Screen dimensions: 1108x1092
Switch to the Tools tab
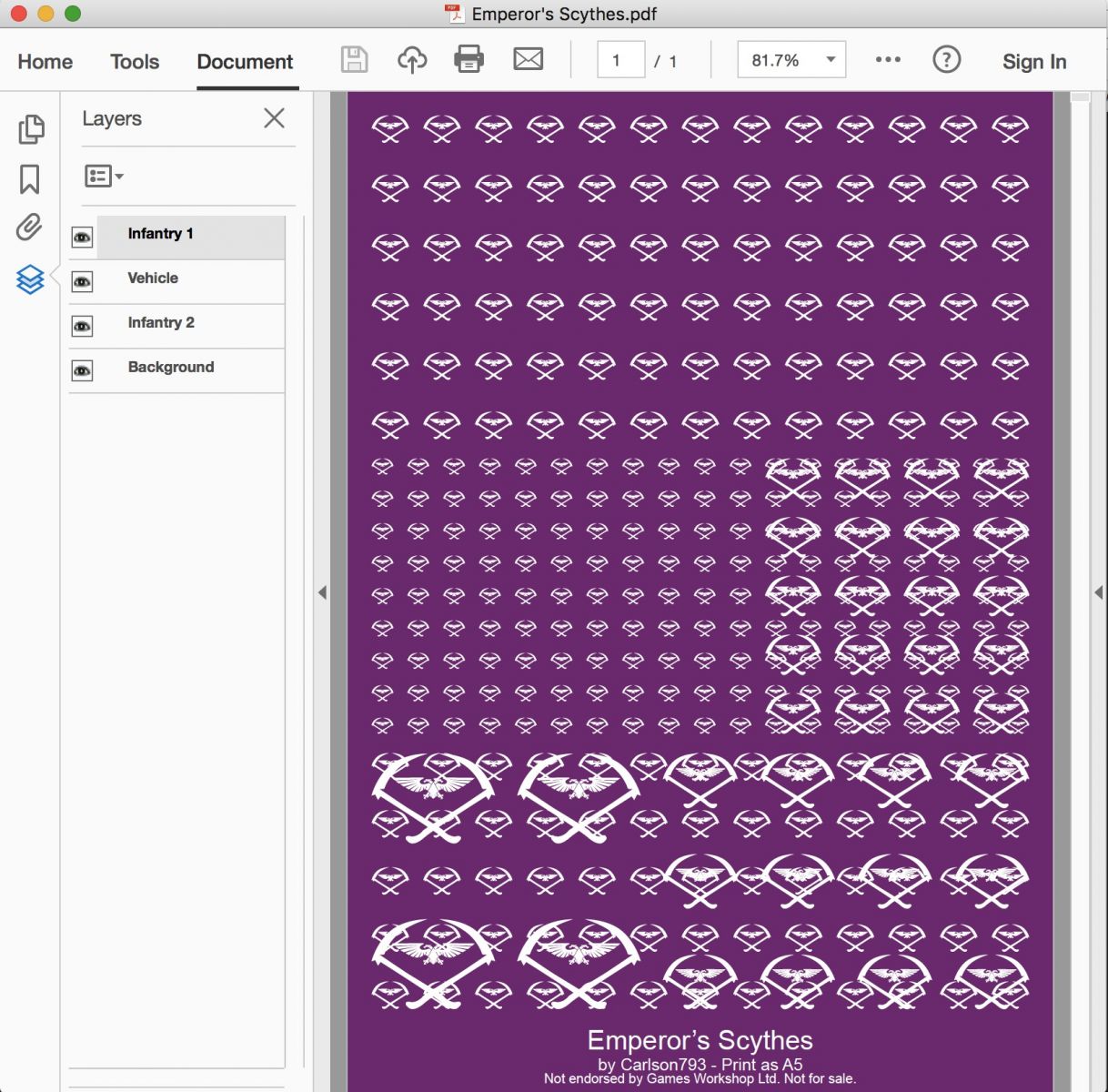coord(135,62)
